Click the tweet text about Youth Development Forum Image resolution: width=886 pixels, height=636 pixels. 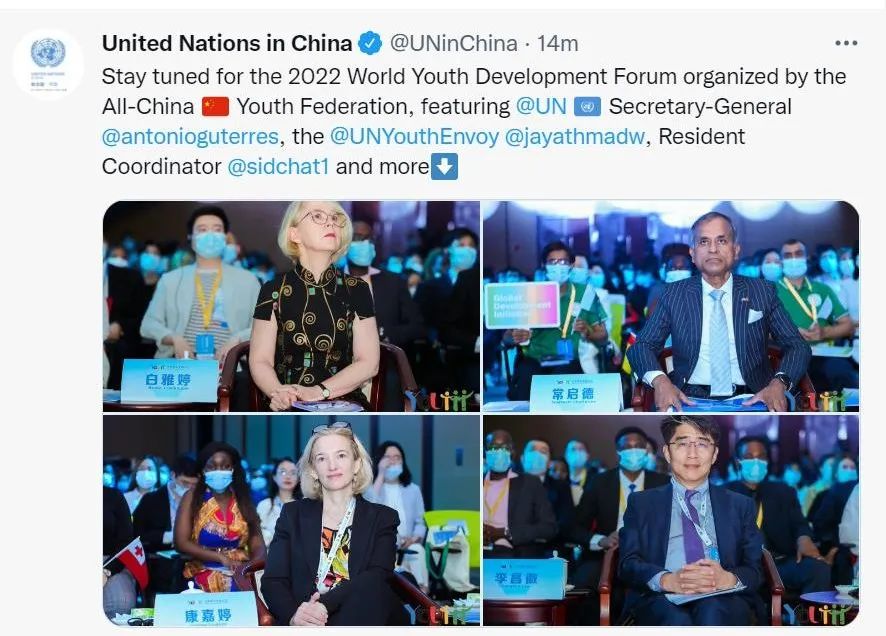click(x=474, y=121)
